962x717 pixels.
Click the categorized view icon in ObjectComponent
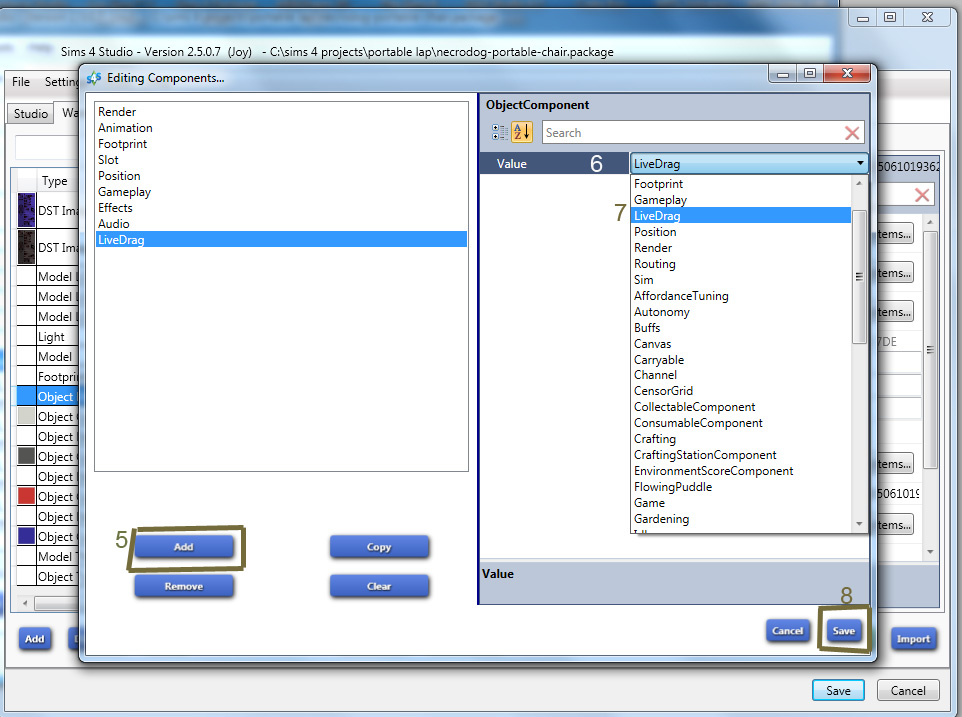click(499, 132)
